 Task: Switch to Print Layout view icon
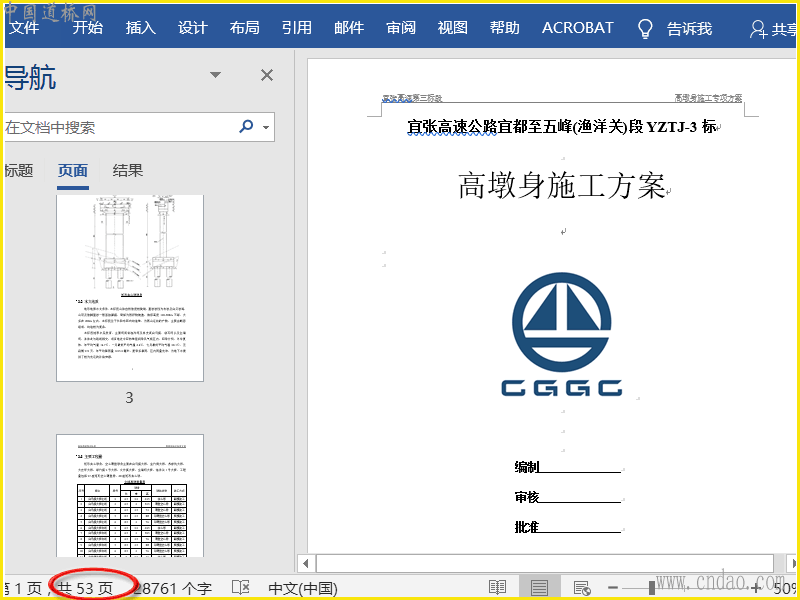539,588
